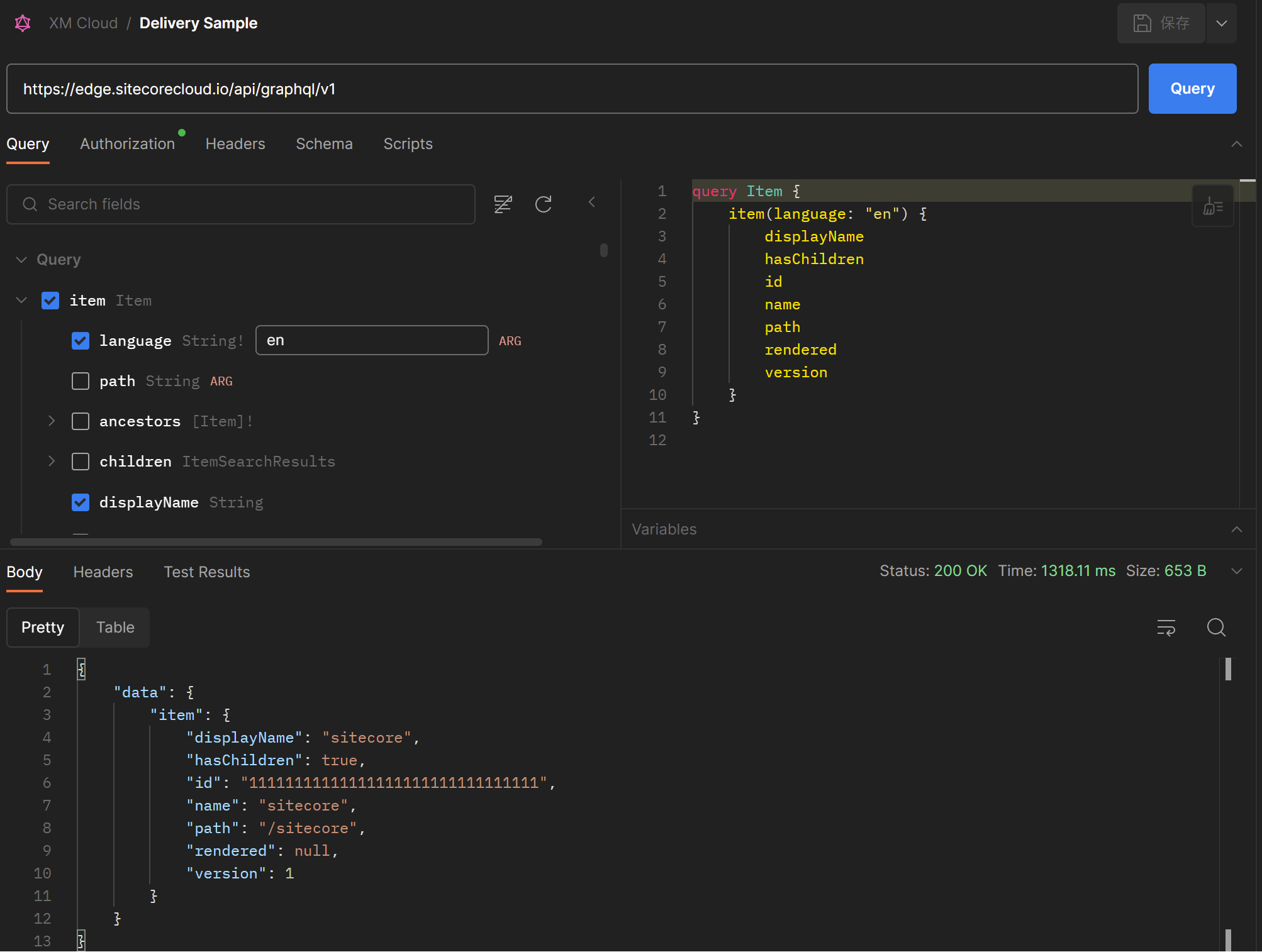This screenshot has width=1262, height=952.
Task: Collapse the Query root section
Action: click(x=21, y=260)
